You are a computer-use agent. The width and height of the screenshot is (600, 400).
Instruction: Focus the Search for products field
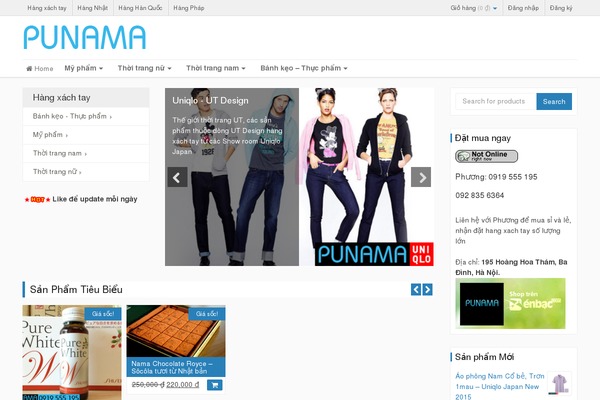[x=496, y=101]
